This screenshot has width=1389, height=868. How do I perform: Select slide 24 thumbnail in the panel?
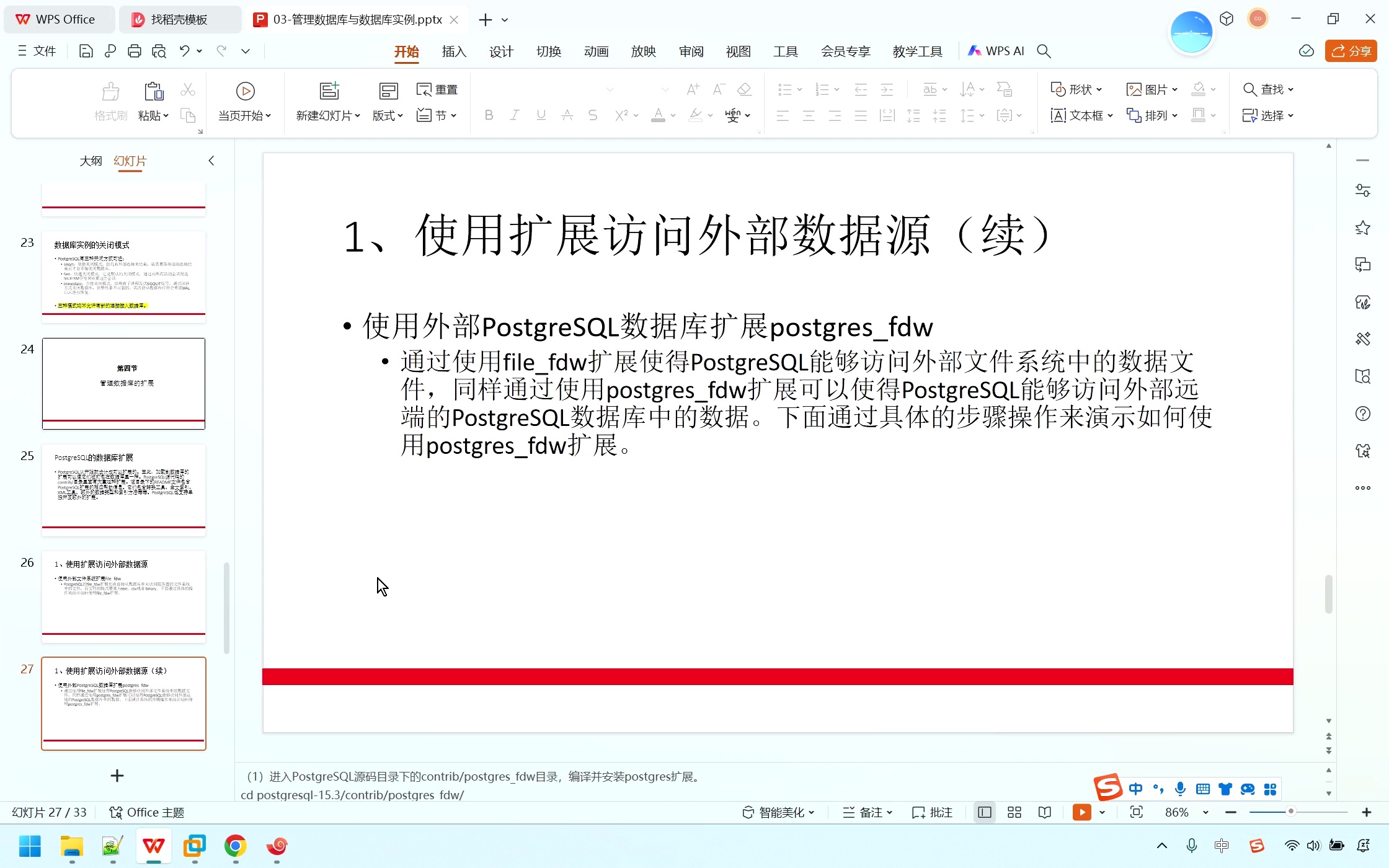click(x=123, y=383)
